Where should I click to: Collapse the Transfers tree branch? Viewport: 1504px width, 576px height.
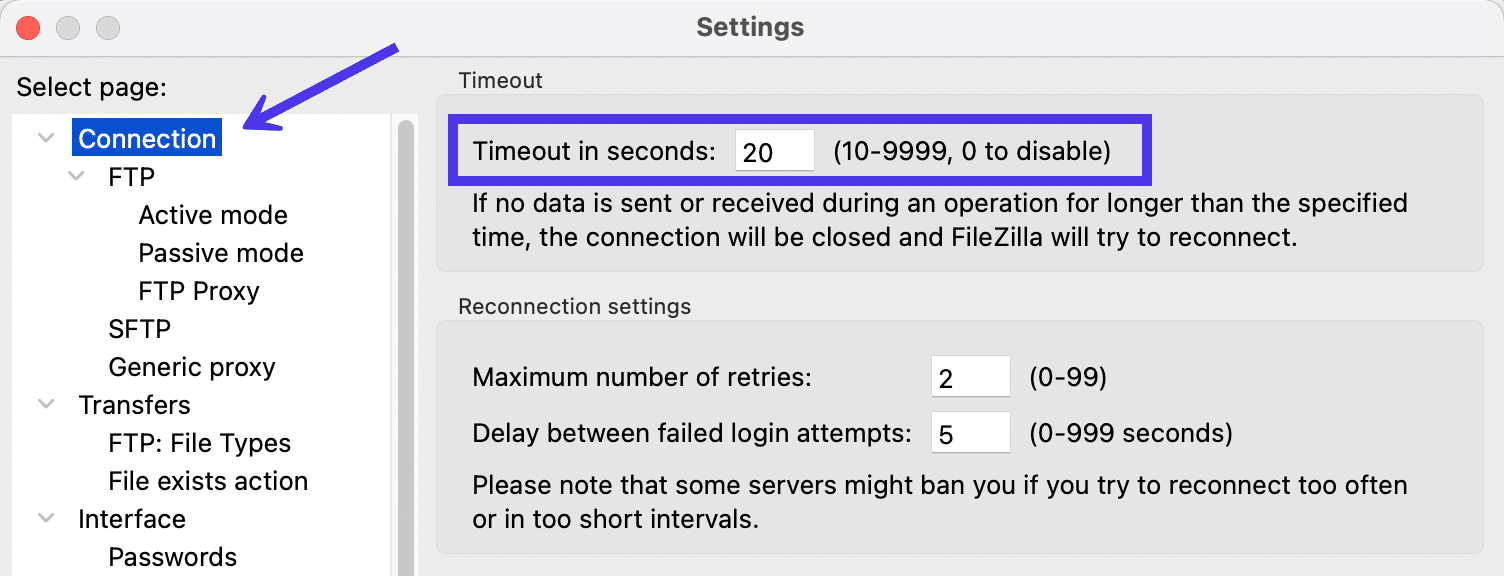click(x=45, y=404)
